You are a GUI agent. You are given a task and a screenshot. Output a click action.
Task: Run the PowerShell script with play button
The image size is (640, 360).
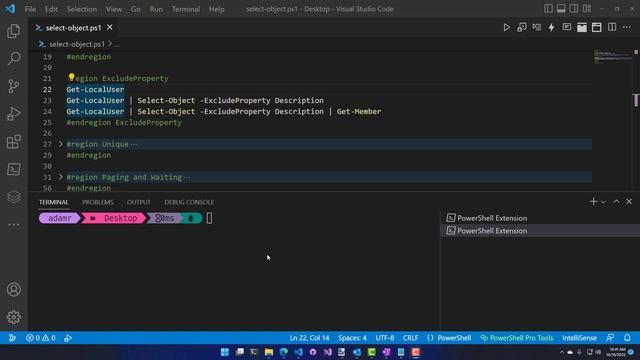pyautogui.click(x=506, y=27)
